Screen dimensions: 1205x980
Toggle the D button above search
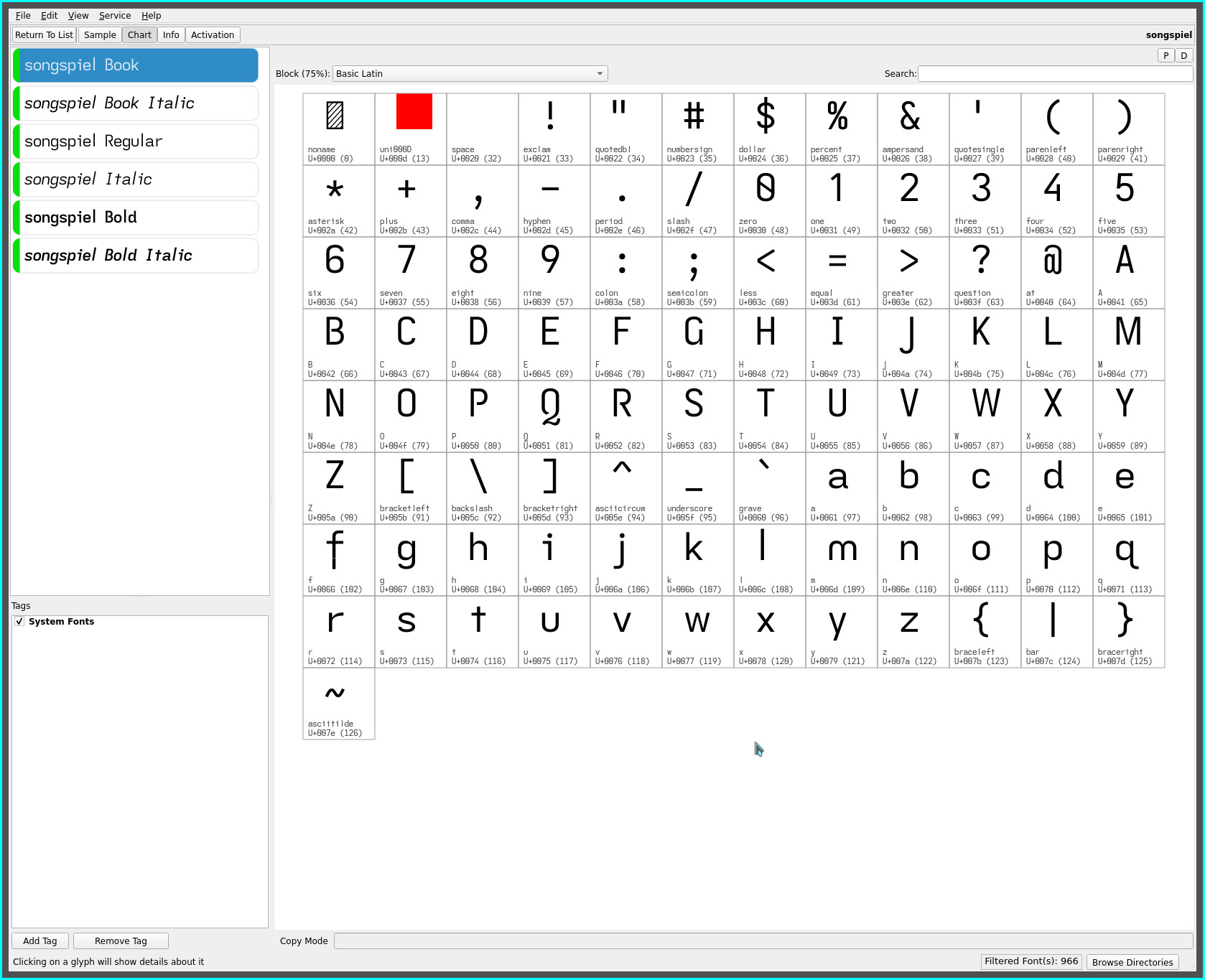tap(1183, 55)
